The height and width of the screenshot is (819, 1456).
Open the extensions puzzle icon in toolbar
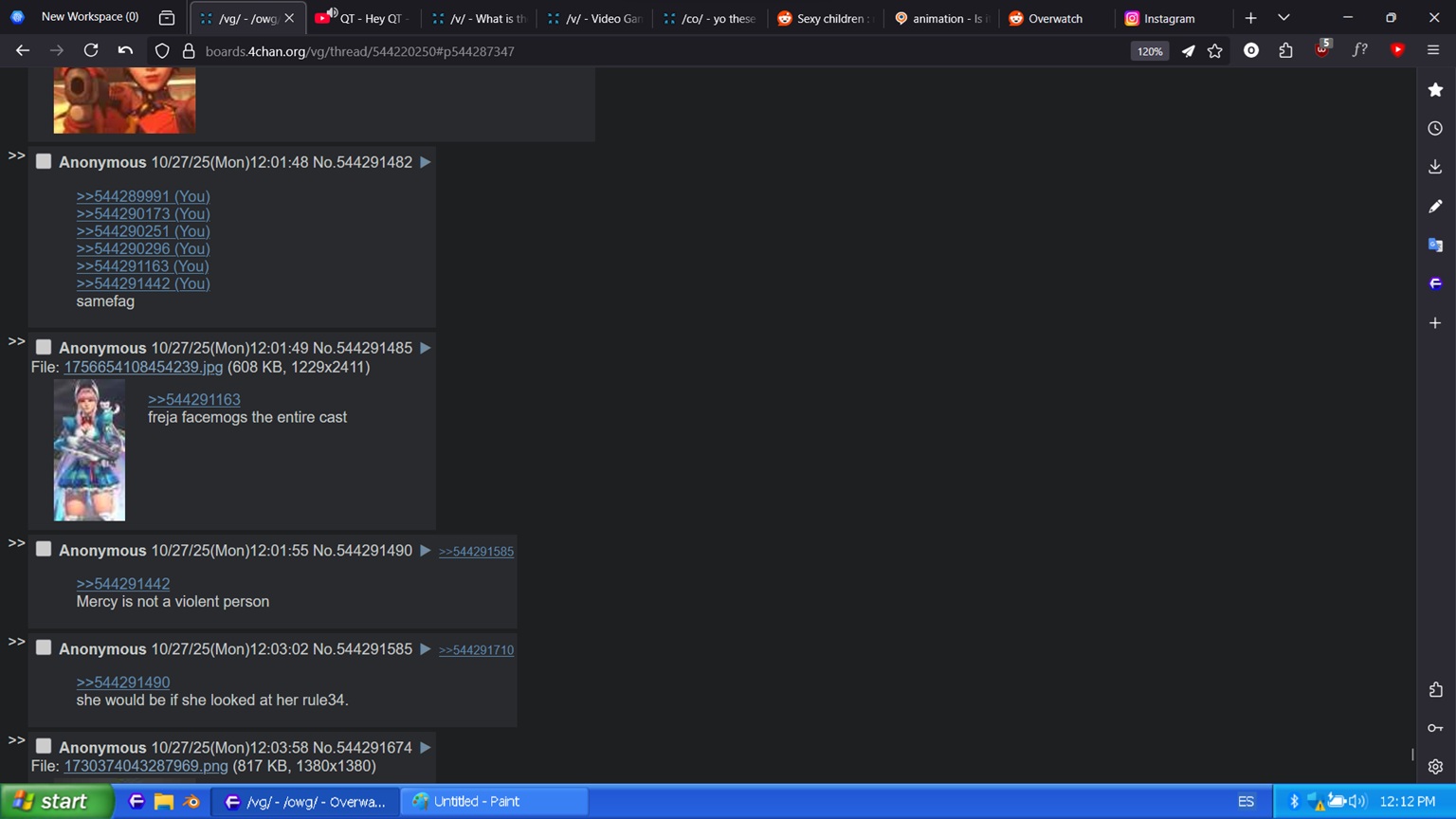[1286, 51]
